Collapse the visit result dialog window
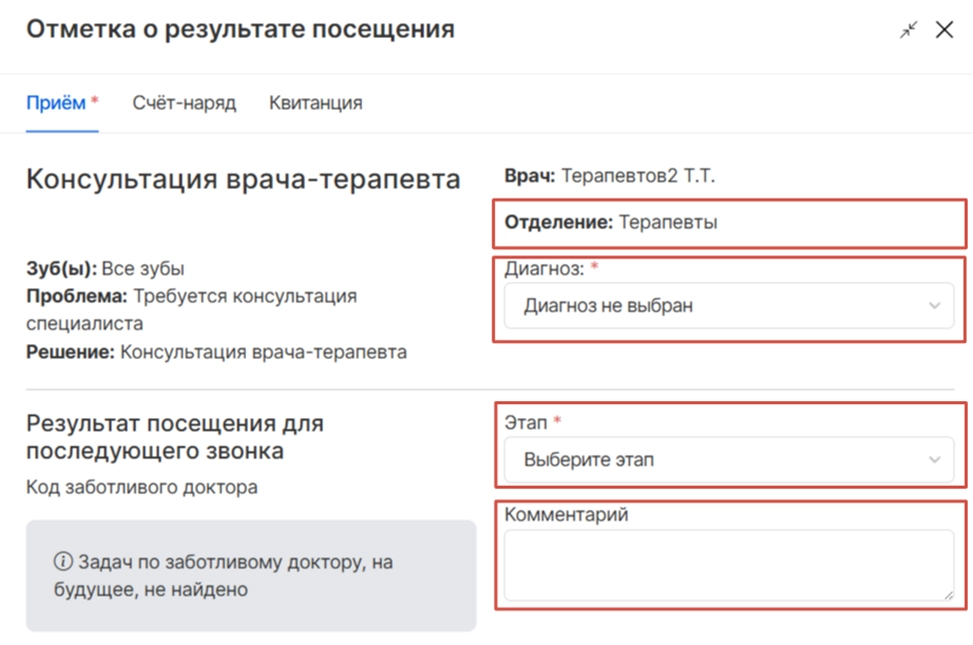Image resolution: width=973 pixels, height=645 pixels. [908, 30]
